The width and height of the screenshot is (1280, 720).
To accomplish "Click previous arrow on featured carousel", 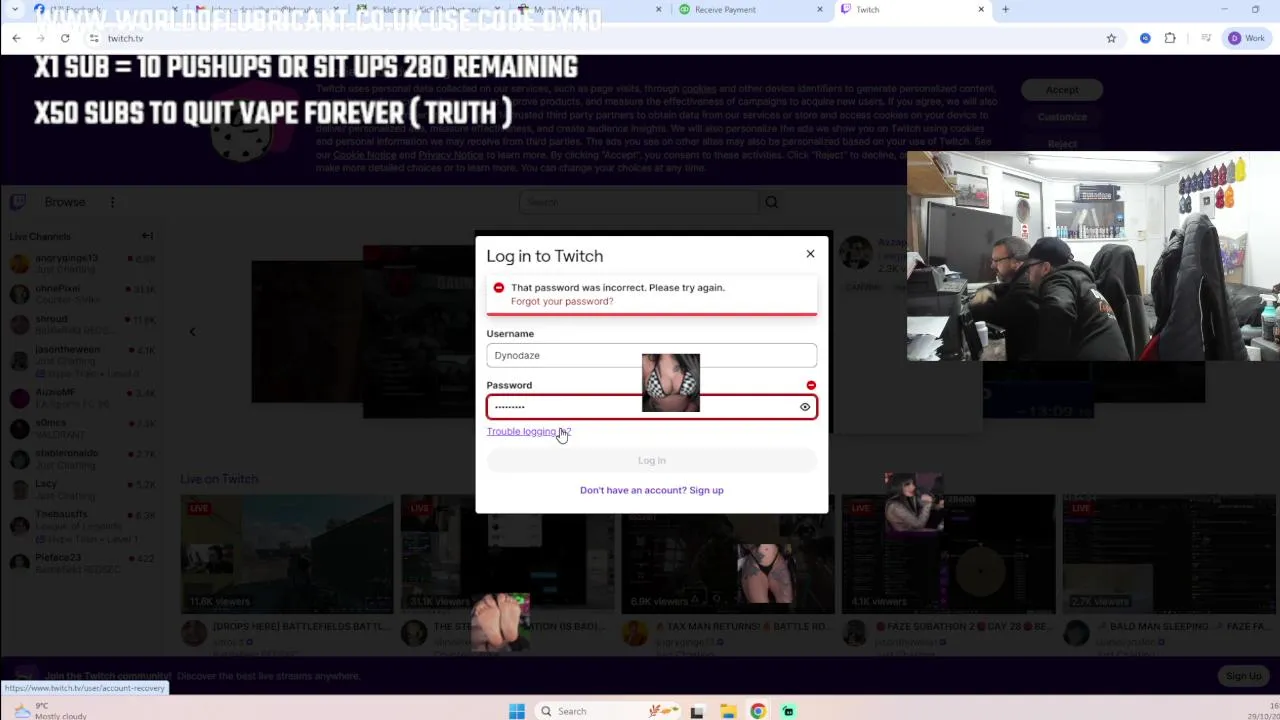I will pos(192,332).
